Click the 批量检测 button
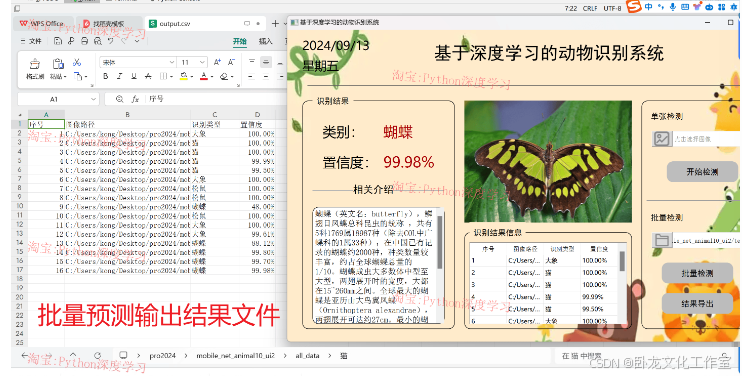Image resolution: width=742 pixels, height=376 pixels. click(x=697, y=273)
